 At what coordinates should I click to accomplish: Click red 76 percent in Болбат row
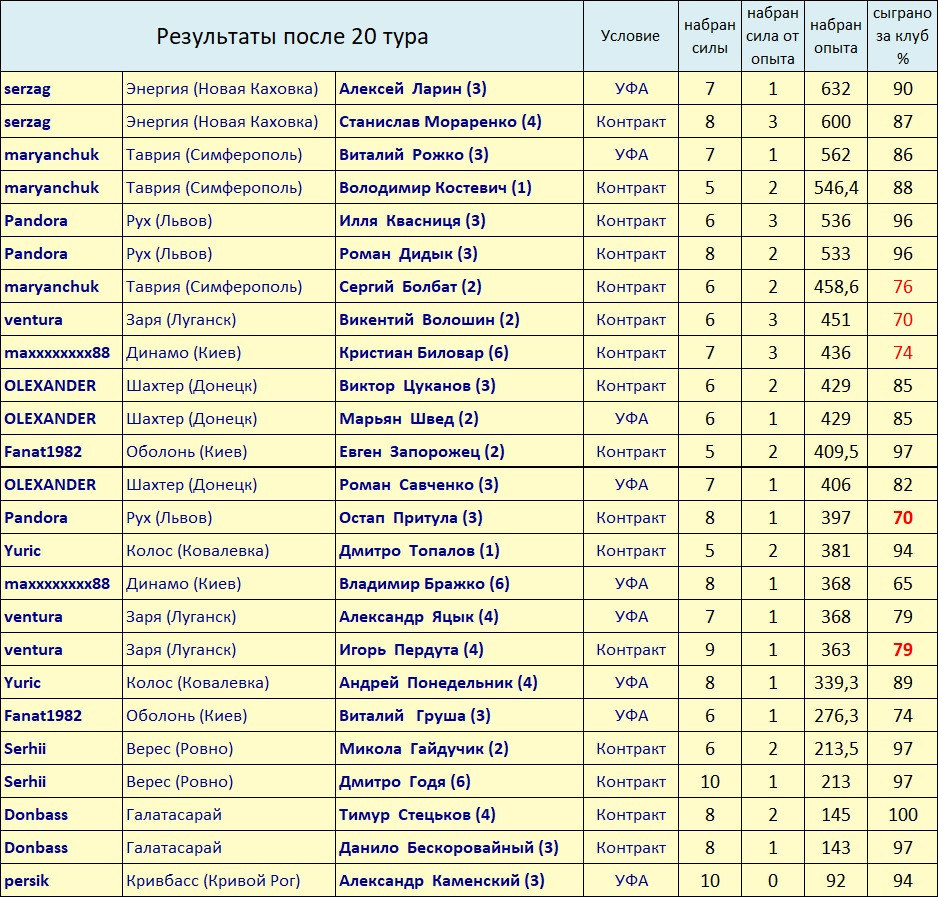click(903, 287)
